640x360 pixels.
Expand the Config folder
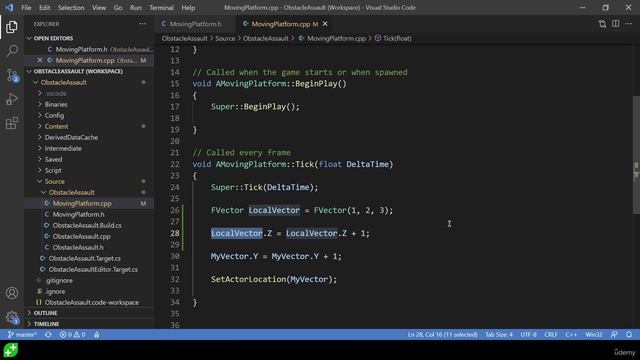point(90,116)
